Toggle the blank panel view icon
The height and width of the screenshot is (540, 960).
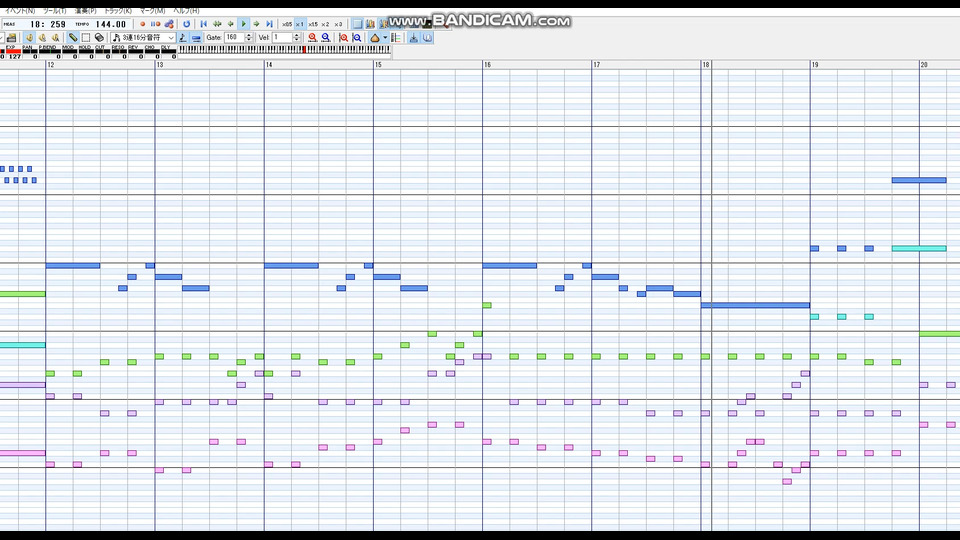[358, 24]
